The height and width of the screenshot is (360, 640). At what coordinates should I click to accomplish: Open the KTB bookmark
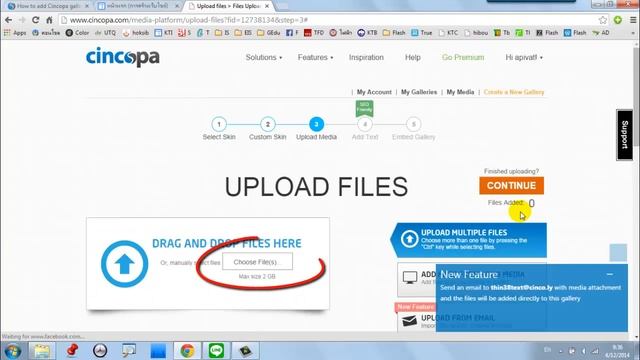[367, 33]
